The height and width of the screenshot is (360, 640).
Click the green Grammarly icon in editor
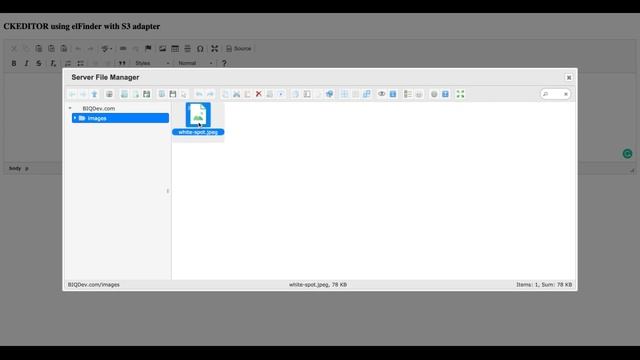(627, 153)
